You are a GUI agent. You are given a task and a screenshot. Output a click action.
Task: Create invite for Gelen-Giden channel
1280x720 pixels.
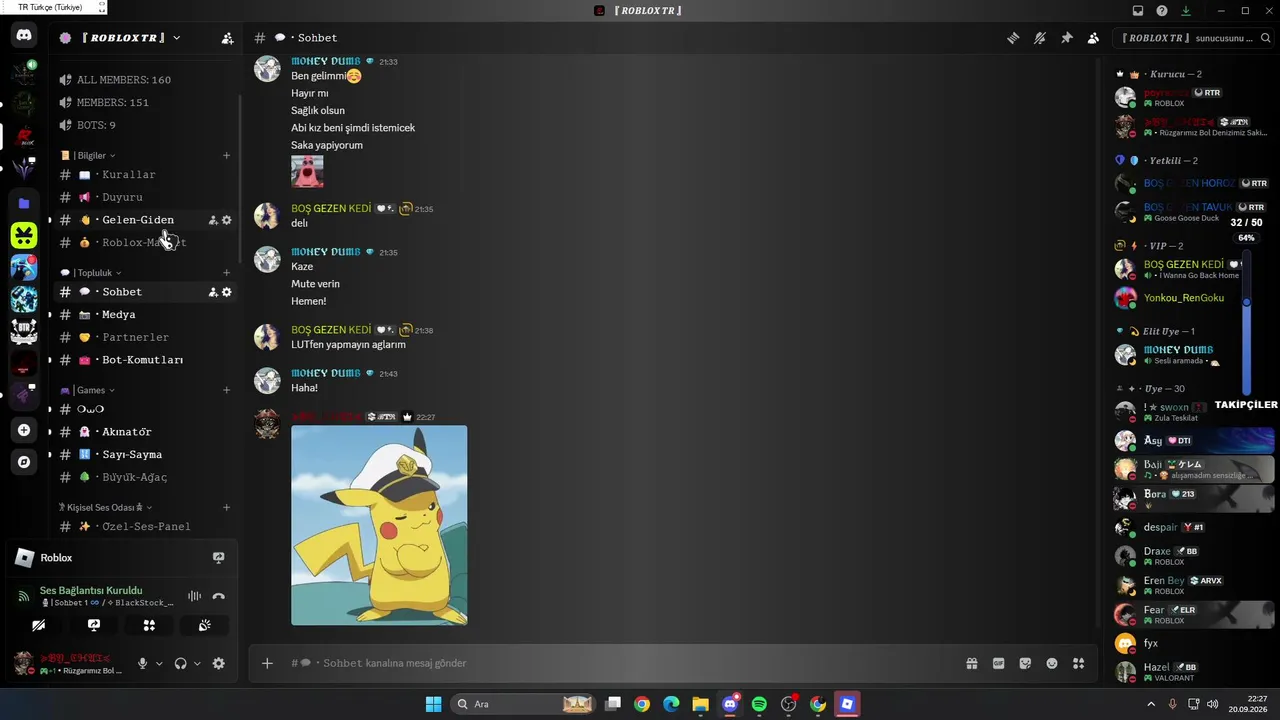coord(213,220)
